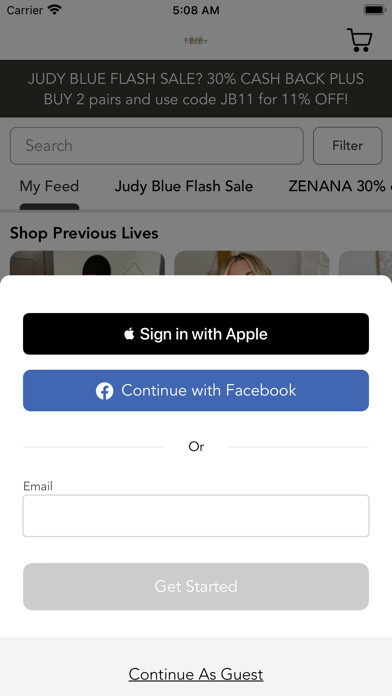Tap the battery indicator icon

pyautogui.click(x=375, y=10)
